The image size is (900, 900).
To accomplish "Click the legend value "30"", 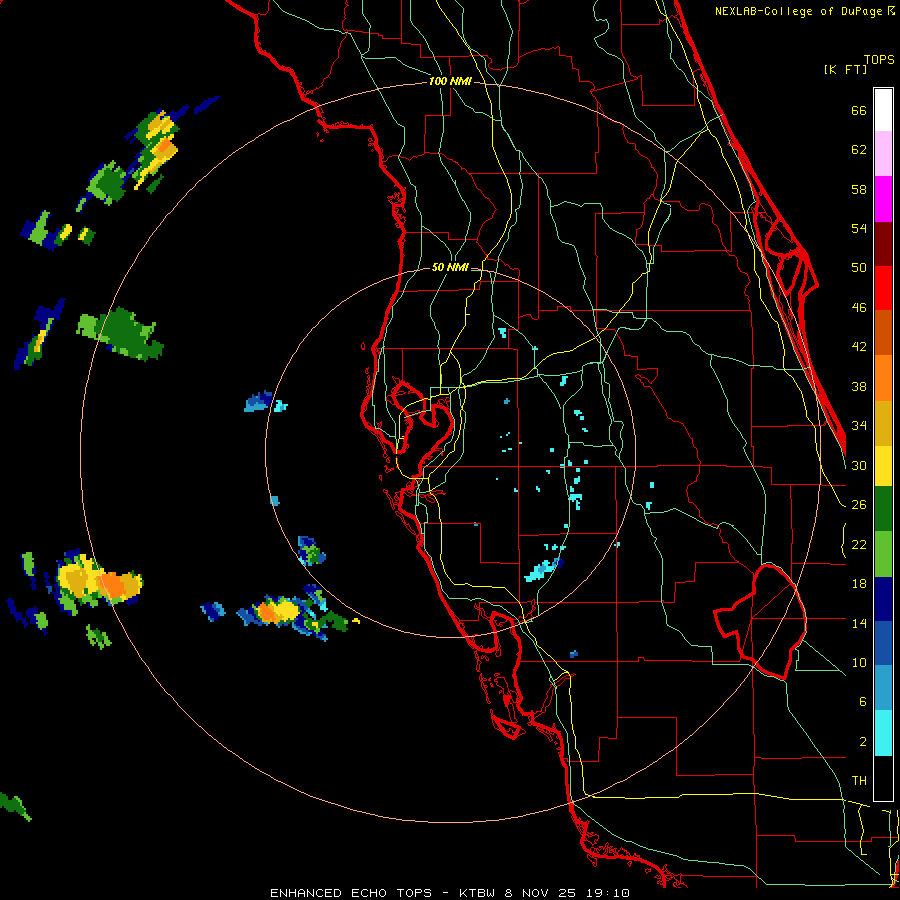I will 859,465.
